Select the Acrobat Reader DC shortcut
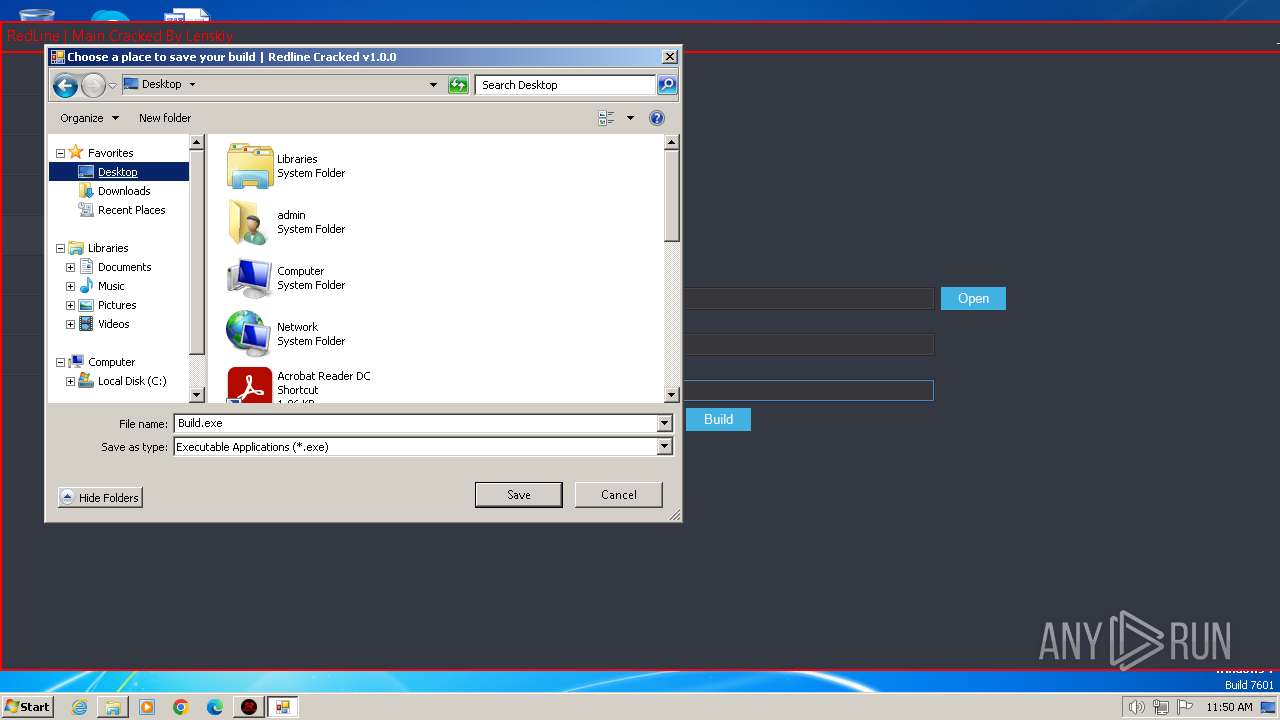The height and width of the screenshot is (720, 1280). [250, 385]
